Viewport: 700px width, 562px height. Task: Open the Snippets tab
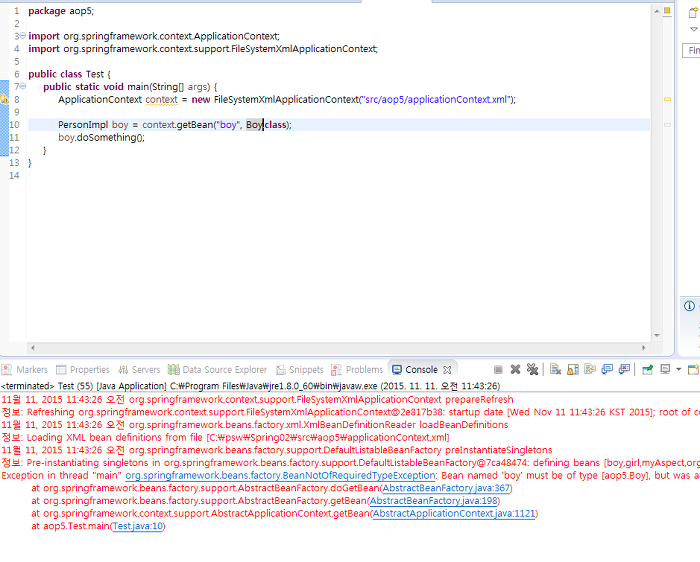300,370
